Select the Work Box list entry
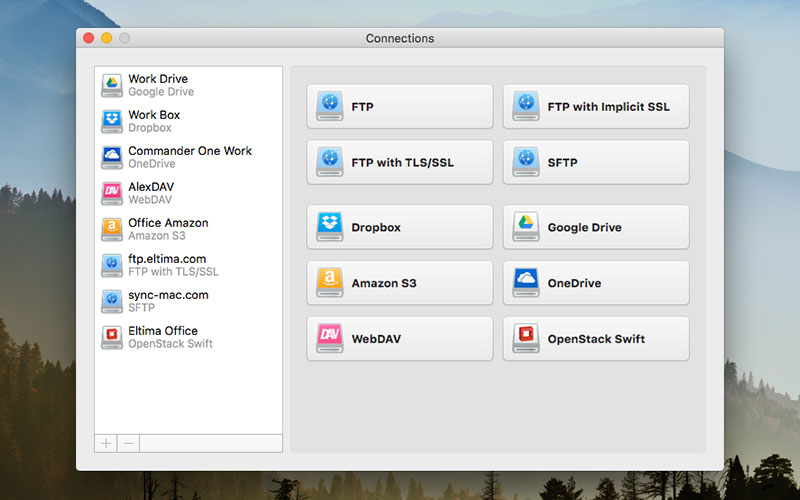This screenshot has width=800, height=500. point(188,121)
